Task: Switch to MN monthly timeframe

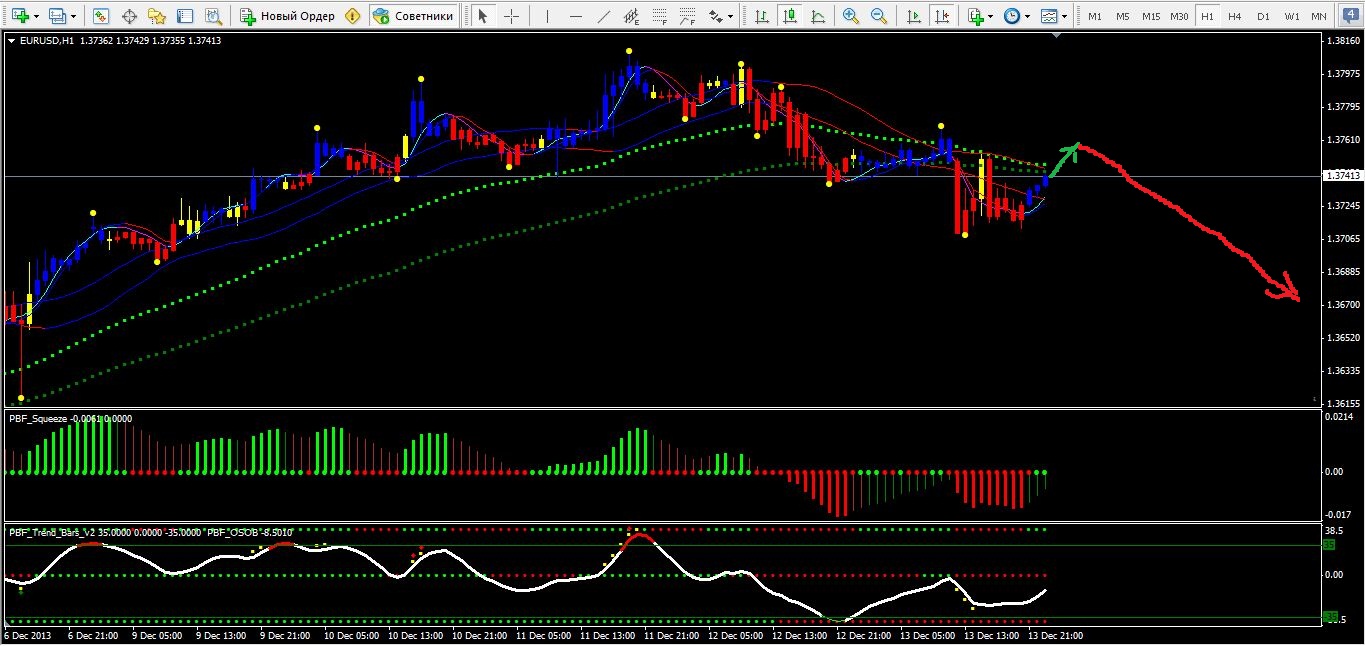Action: point(1319,16)
